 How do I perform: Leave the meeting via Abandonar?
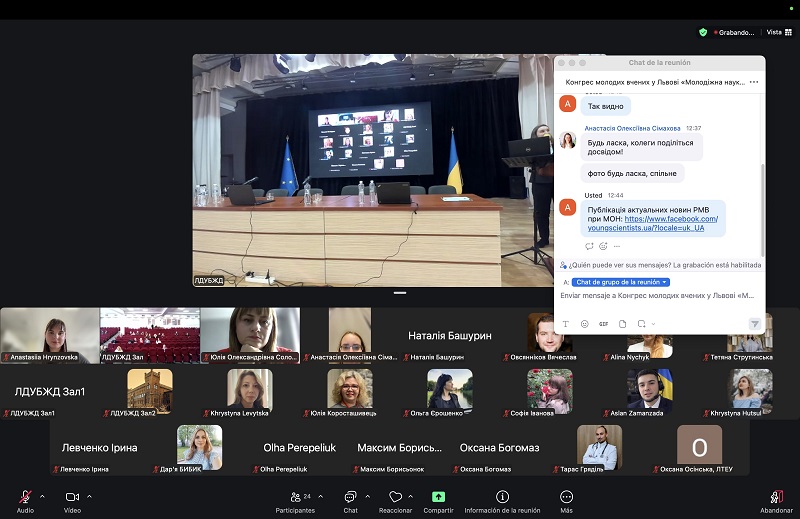776,497
